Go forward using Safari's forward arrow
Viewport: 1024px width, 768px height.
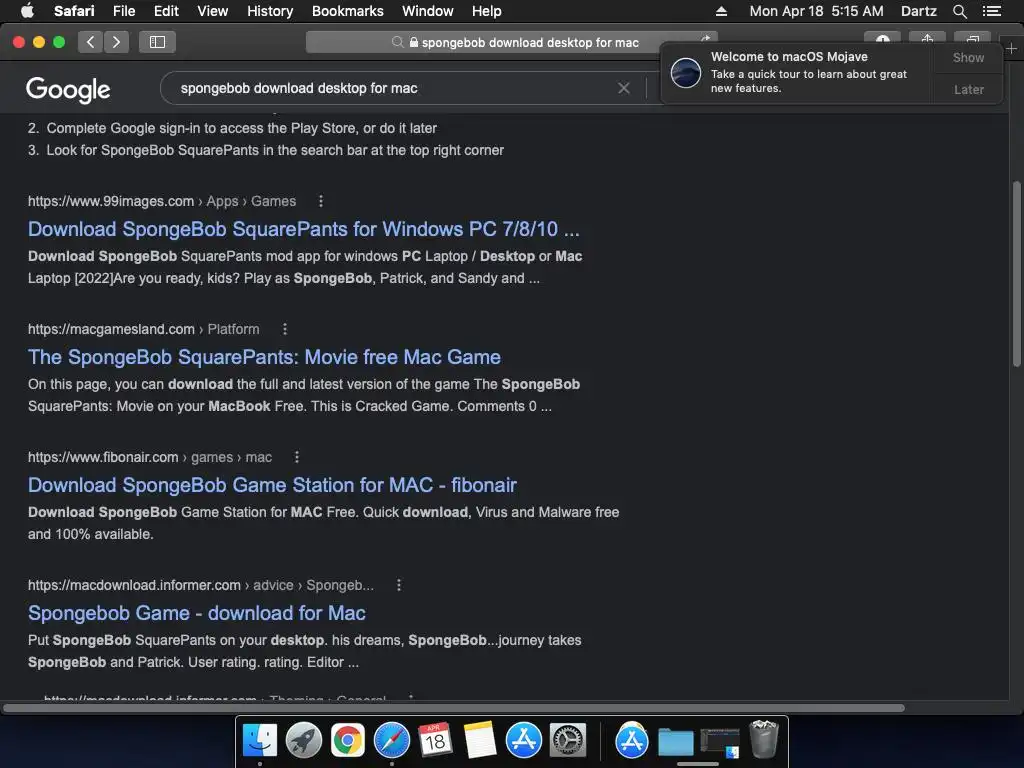[x=116, y=42]
